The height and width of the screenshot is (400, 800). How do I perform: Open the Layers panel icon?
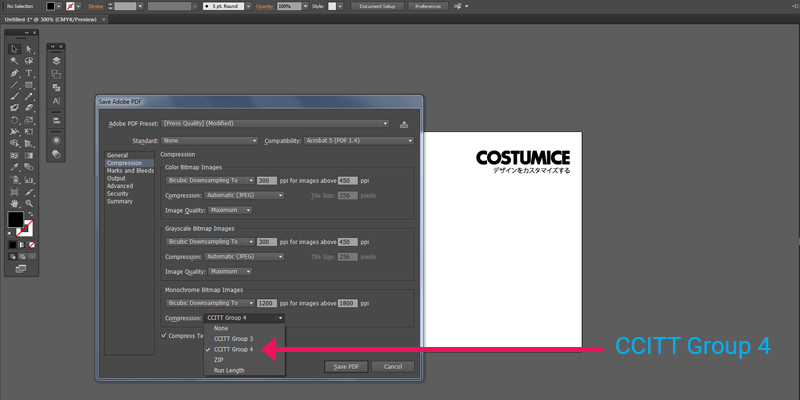coord(56,60)
